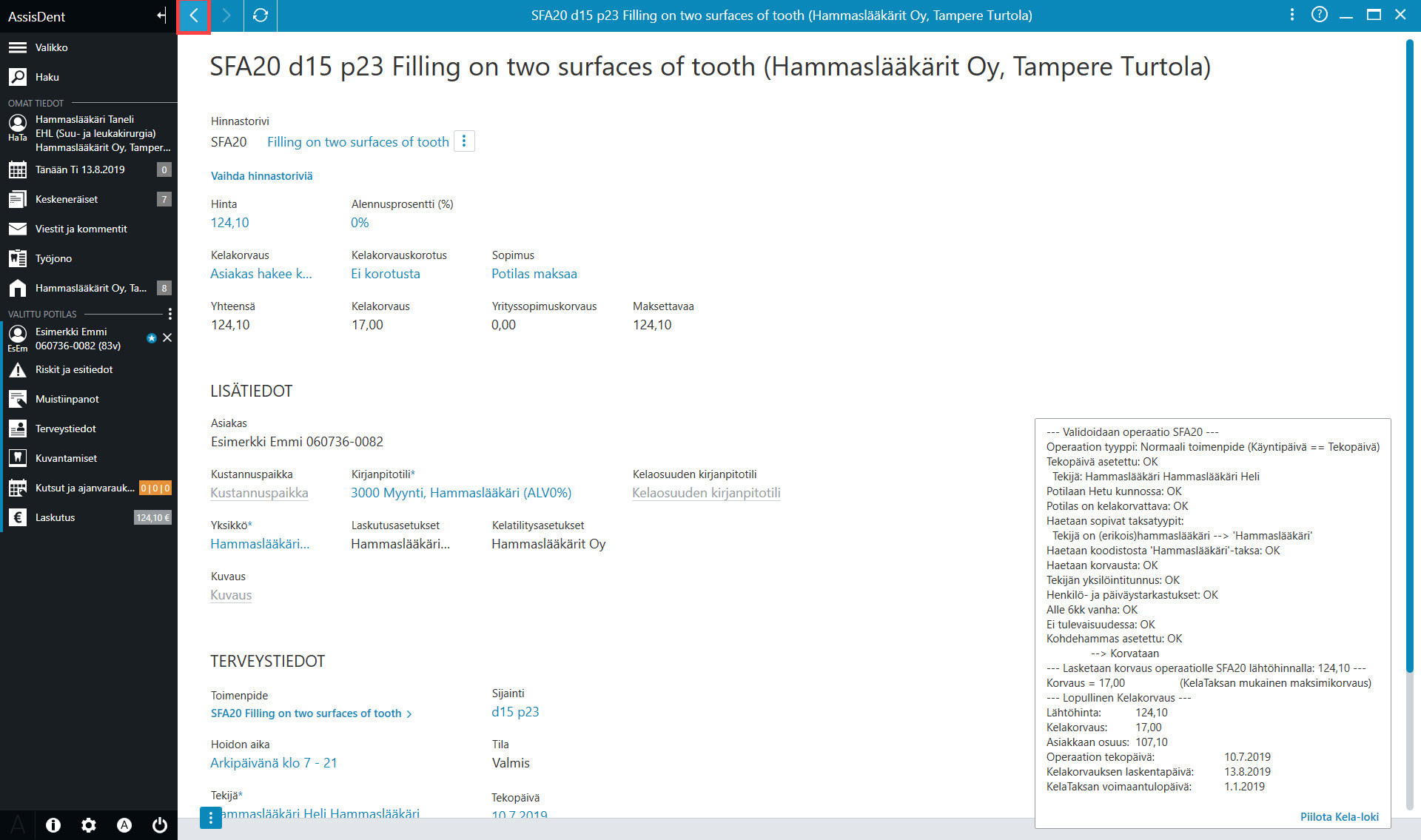Click the circled A icon in bottom bar
This screenshot has height=840, width=1421.
pyautogui.click(x=124, y=824)
